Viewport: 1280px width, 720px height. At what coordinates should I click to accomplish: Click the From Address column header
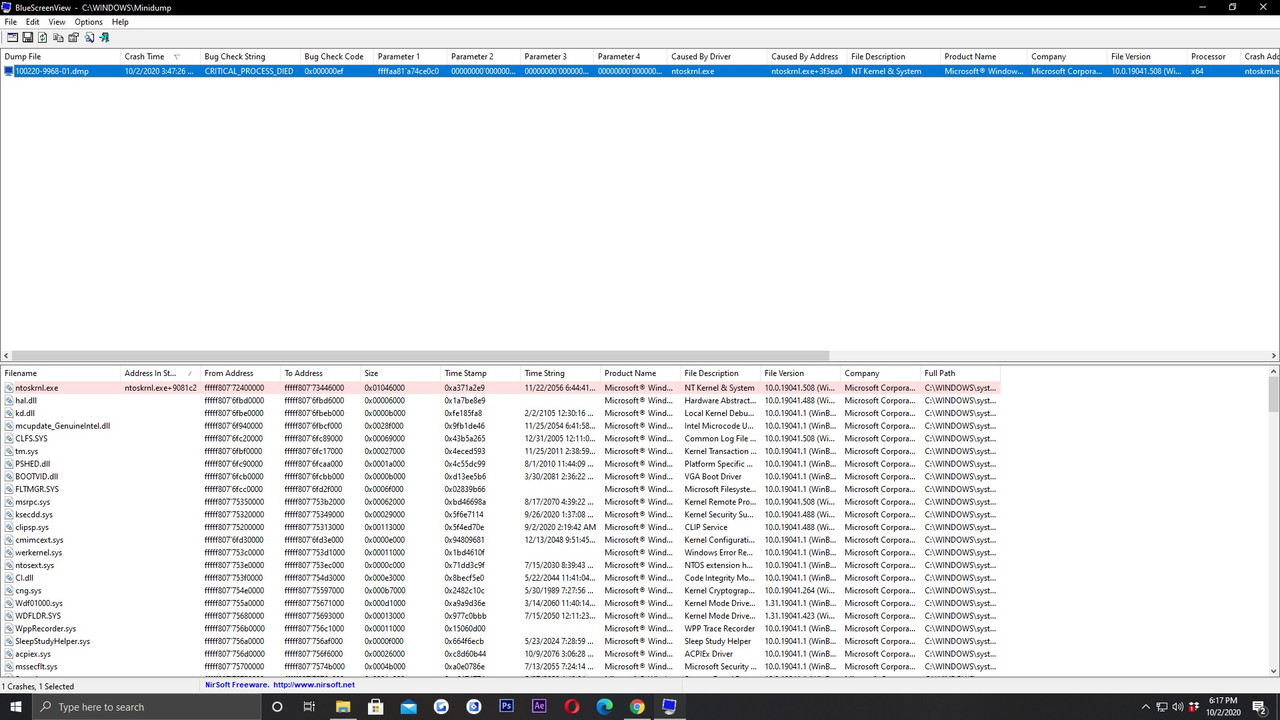240,373
